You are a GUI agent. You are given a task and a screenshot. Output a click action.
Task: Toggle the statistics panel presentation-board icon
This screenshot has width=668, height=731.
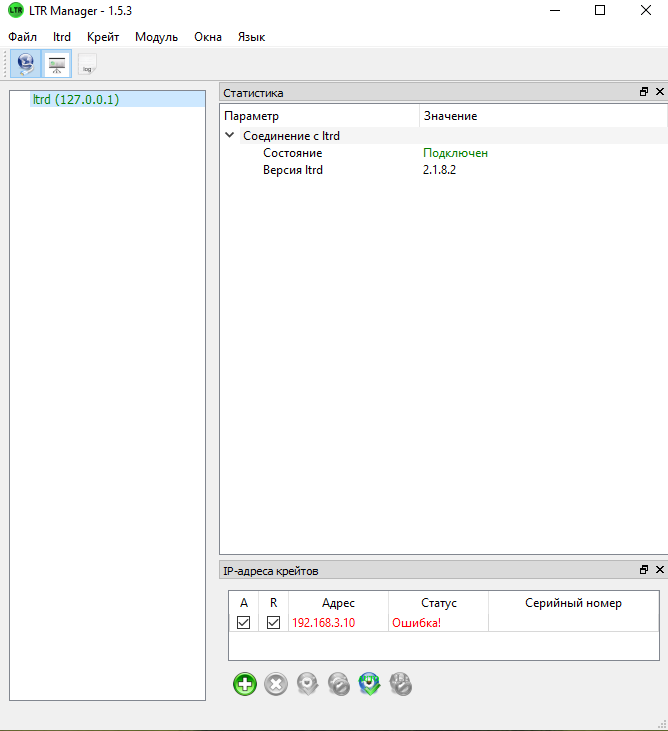pos(56,63)
